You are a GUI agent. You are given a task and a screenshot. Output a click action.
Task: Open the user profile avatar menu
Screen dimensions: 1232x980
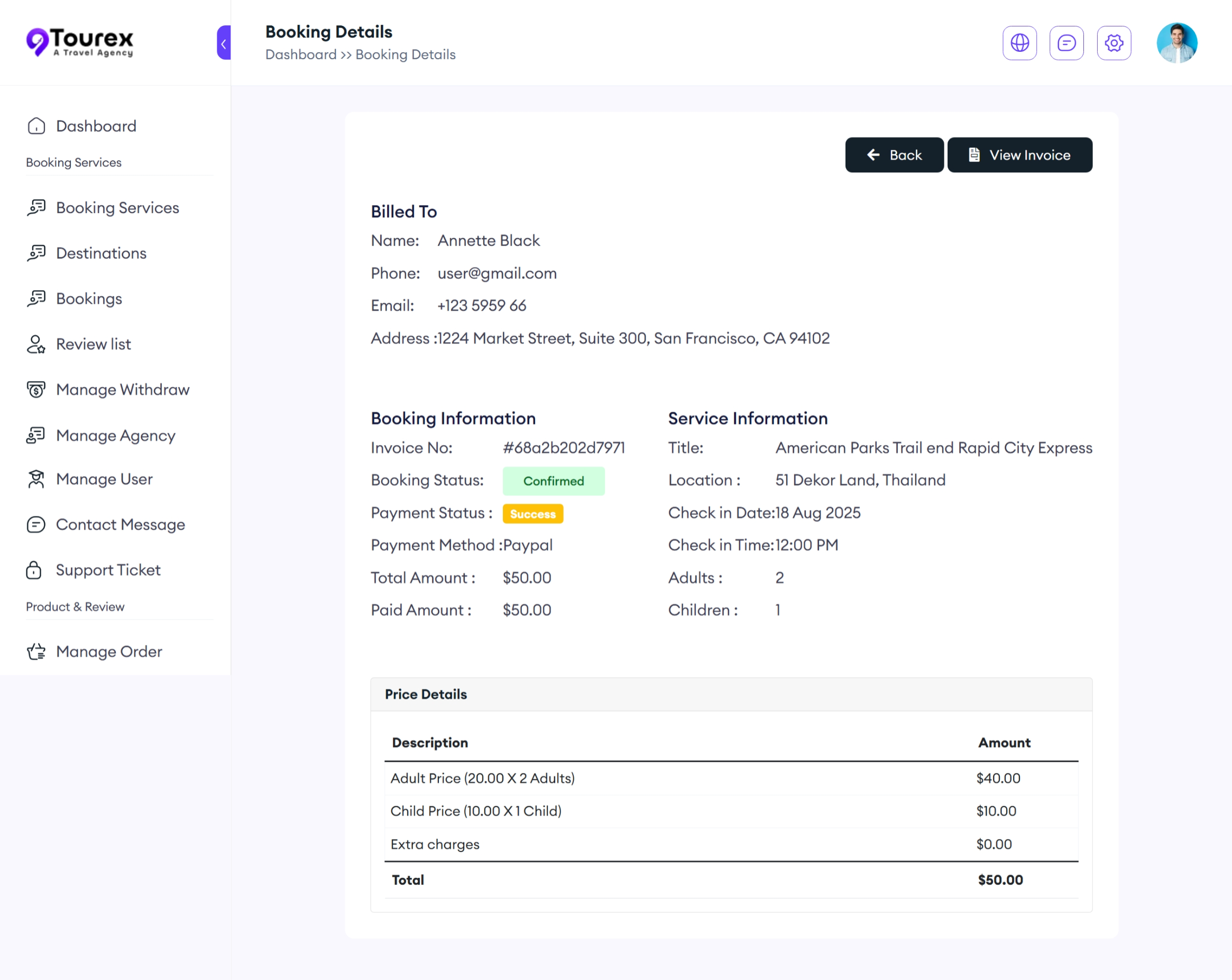tap(1176, 43)
